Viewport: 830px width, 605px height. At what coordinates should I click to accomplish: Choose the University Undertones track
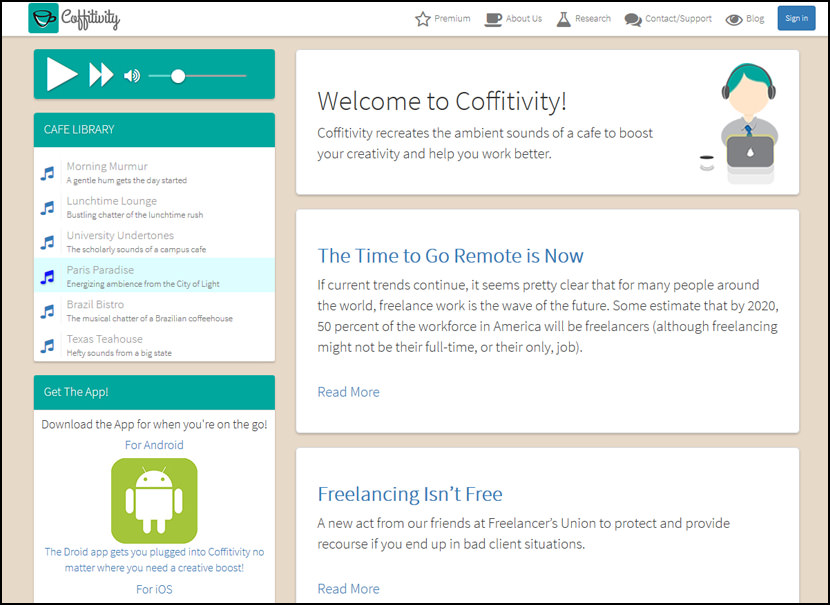(154, 241)
